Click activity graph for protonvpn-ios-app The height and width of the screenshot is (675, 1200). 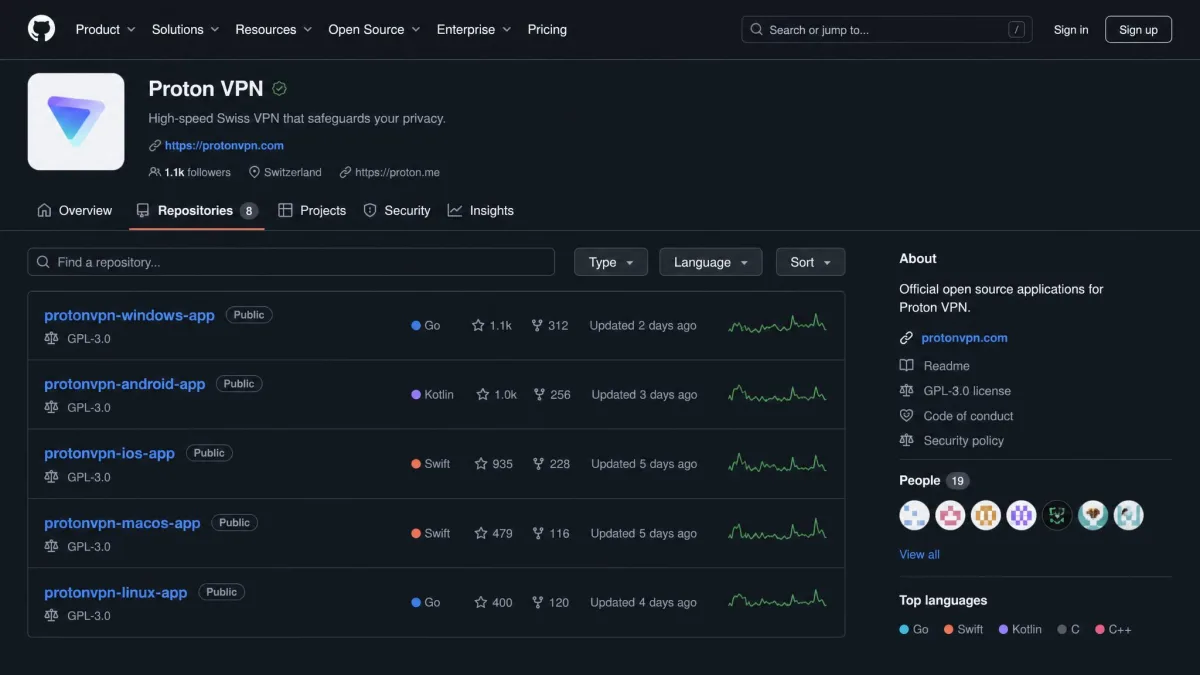click(778, 462)
